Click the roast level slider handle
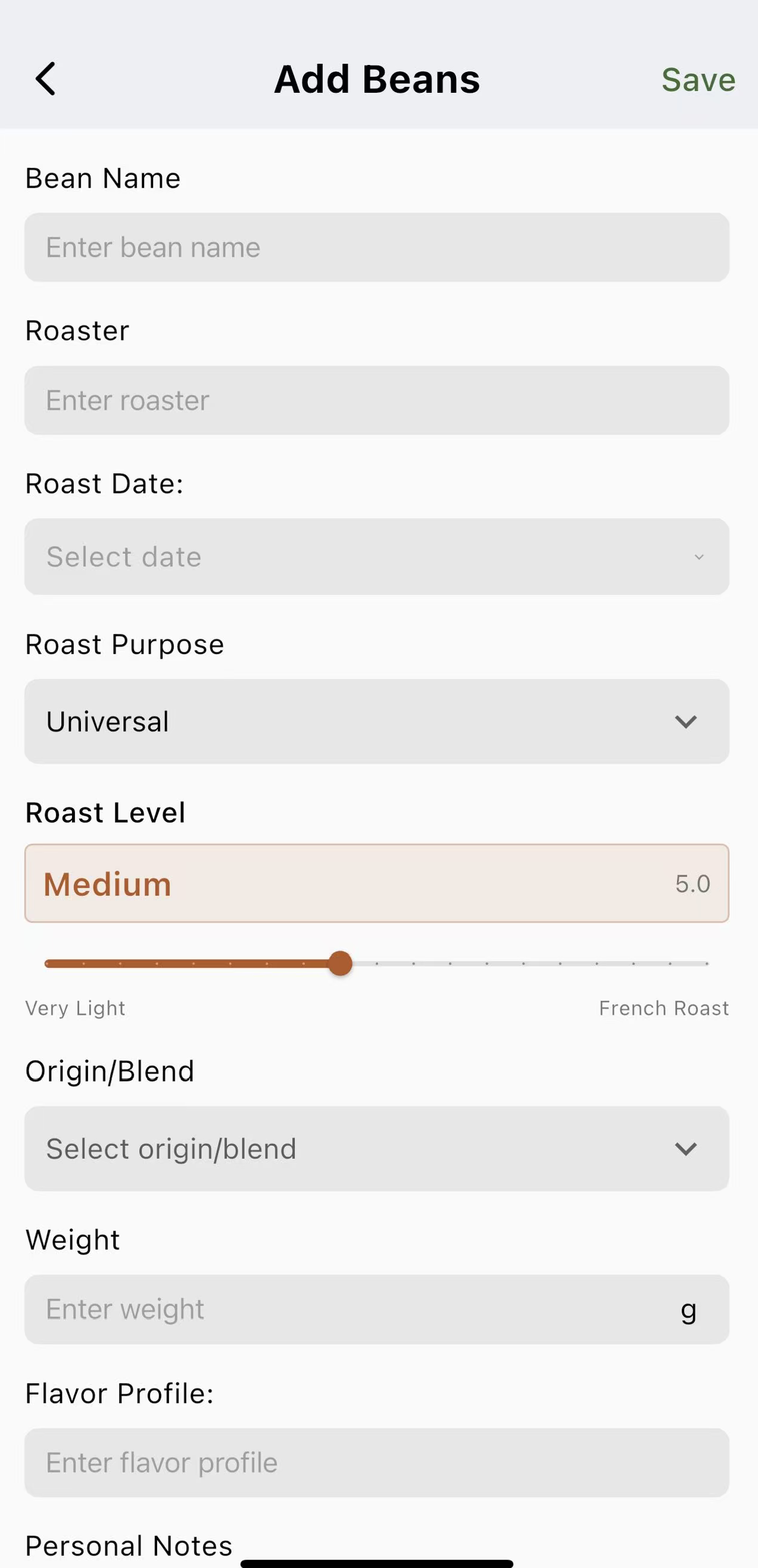The height and width of the screenshot is (1568, 758). (x=341, y=964)
